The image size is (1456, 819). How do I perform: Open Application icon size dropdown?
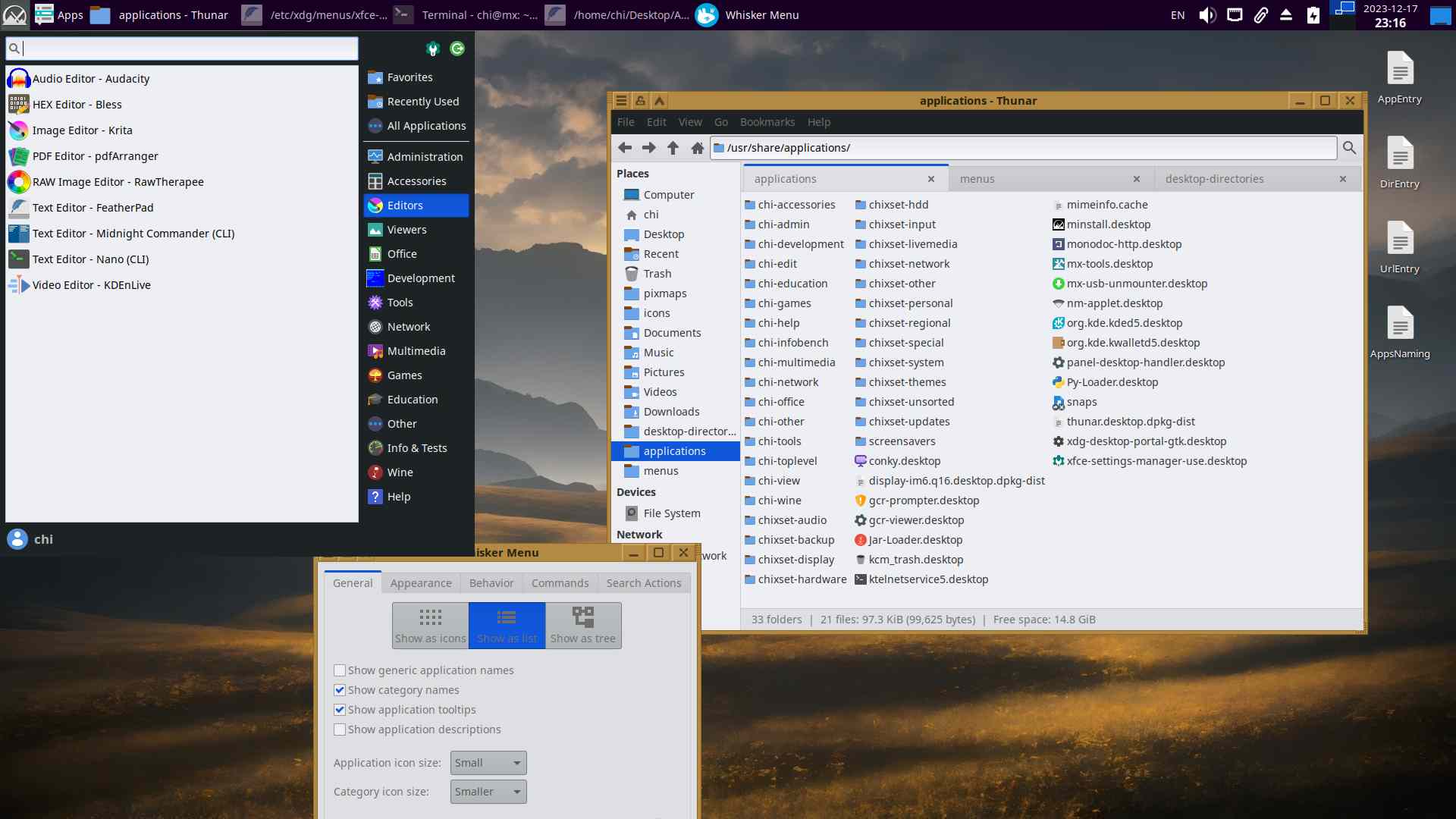coord(488,763)
